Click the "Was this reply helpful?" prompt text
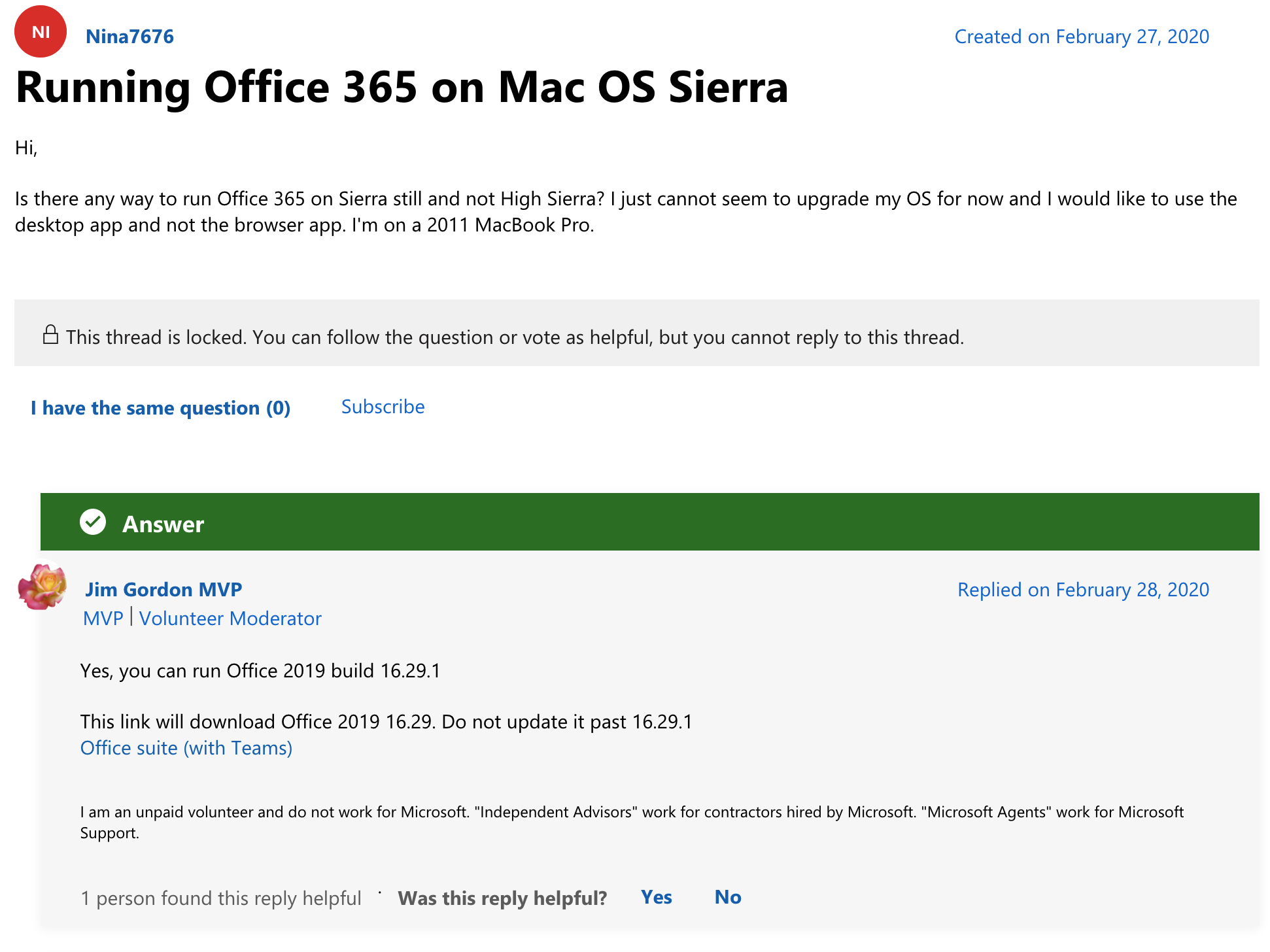The image size is (1270, 952). click(502, 898)
